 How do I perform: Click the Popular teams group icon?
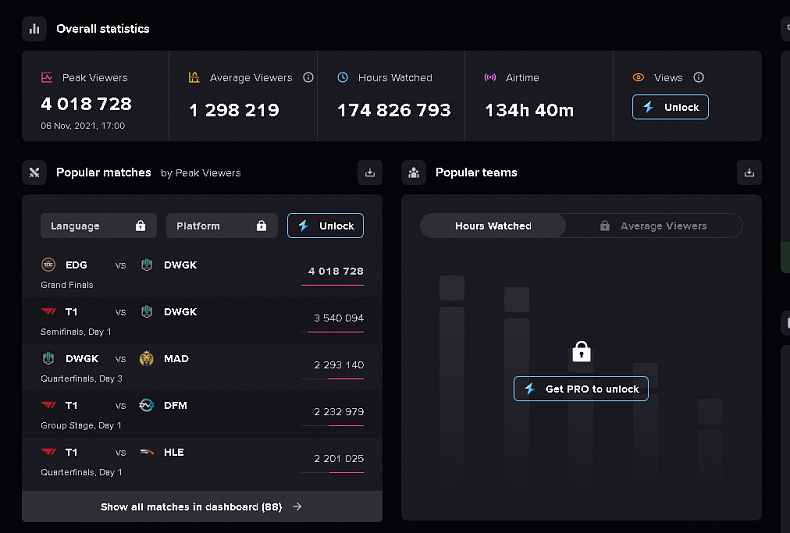(x=414, y=173)
